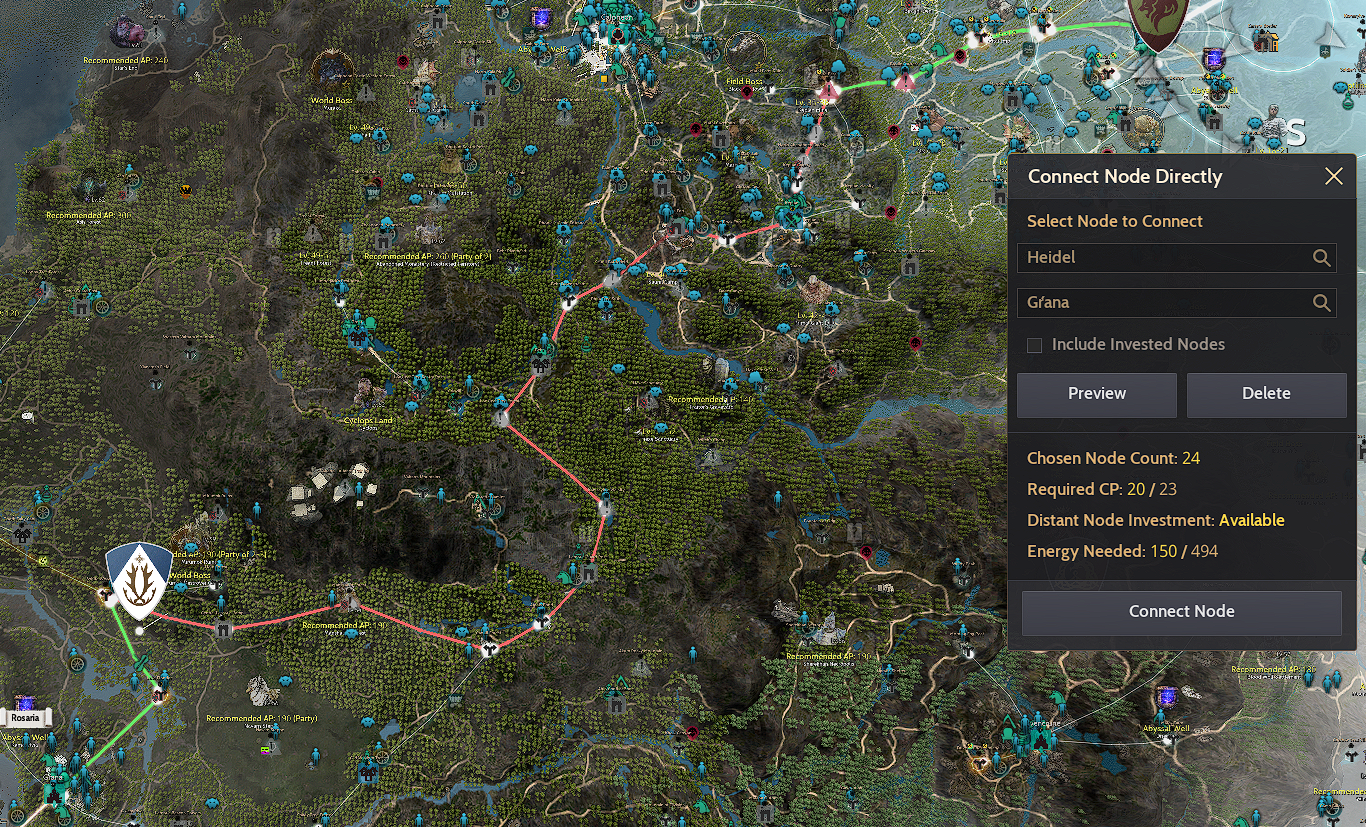1366x827 pixels.
Task: Focus the Grána node search field
Action: 1177,302
